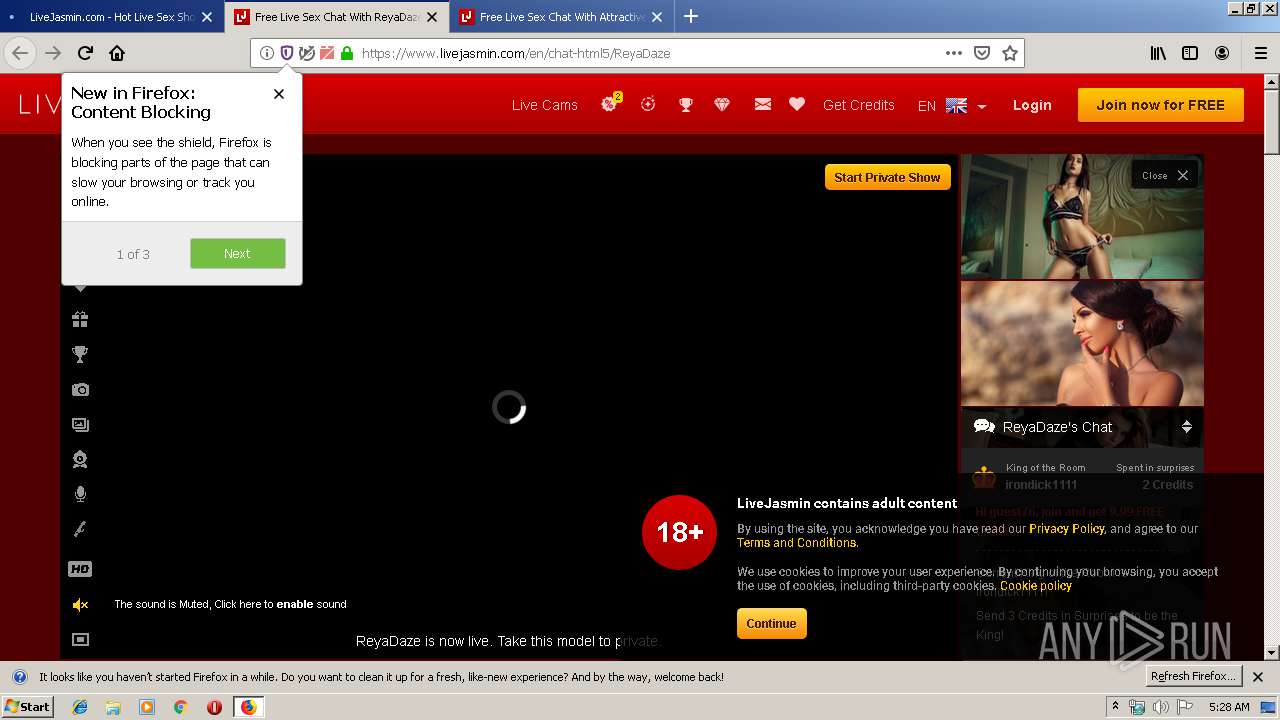This screenshot has width=1280, height=720.
Task: Show site information icon in address bar
Action: (267, 53)
